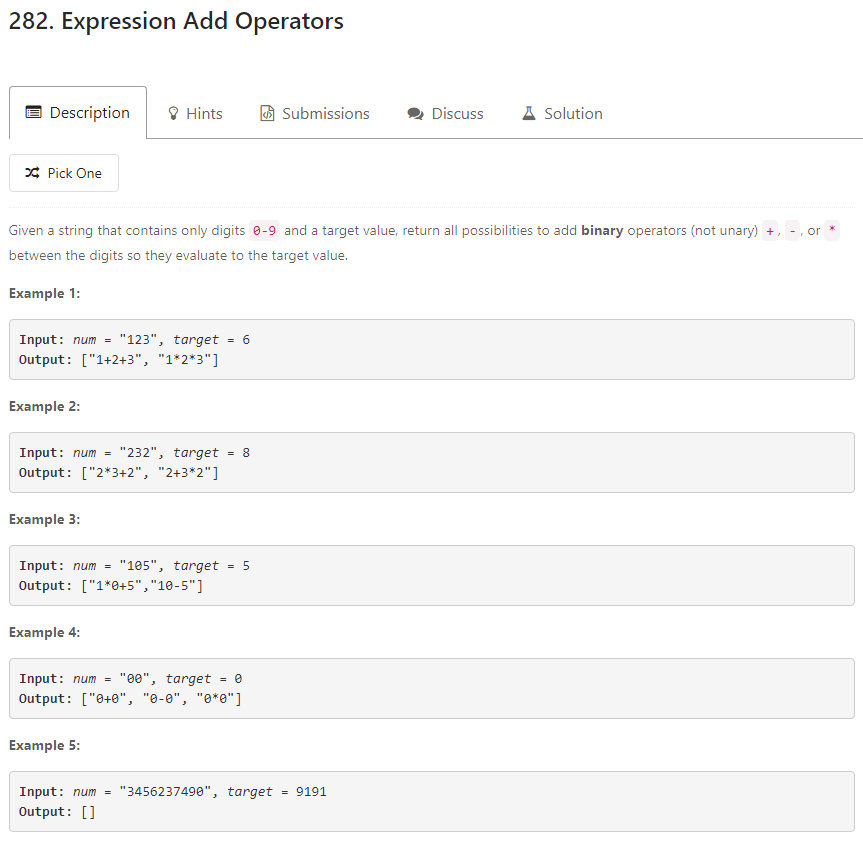Click the Submissions clipboard icon

tap(267, 112)
